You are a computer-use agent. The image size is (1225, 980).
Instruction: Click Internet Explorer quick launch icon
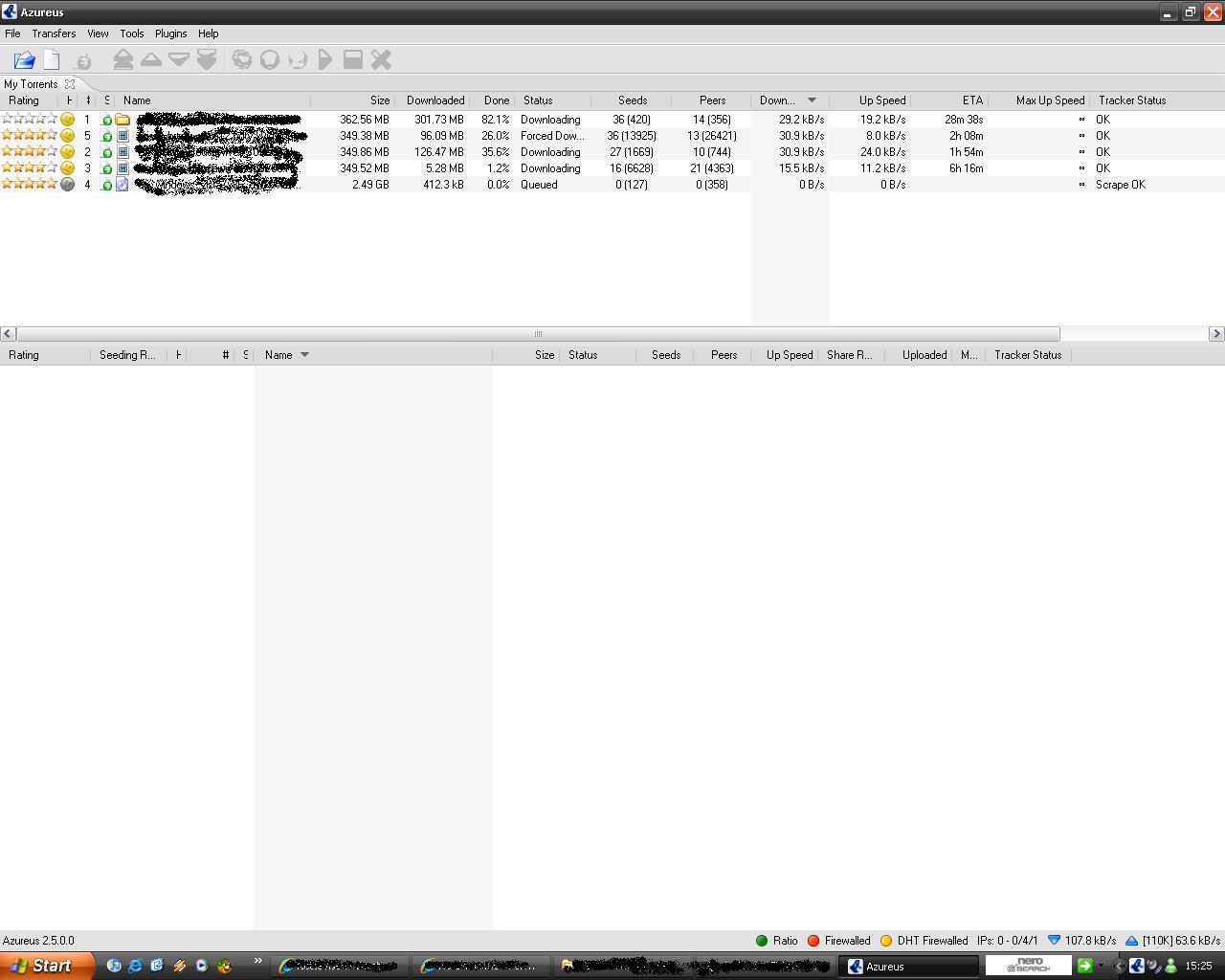click(x=135, y=966)
